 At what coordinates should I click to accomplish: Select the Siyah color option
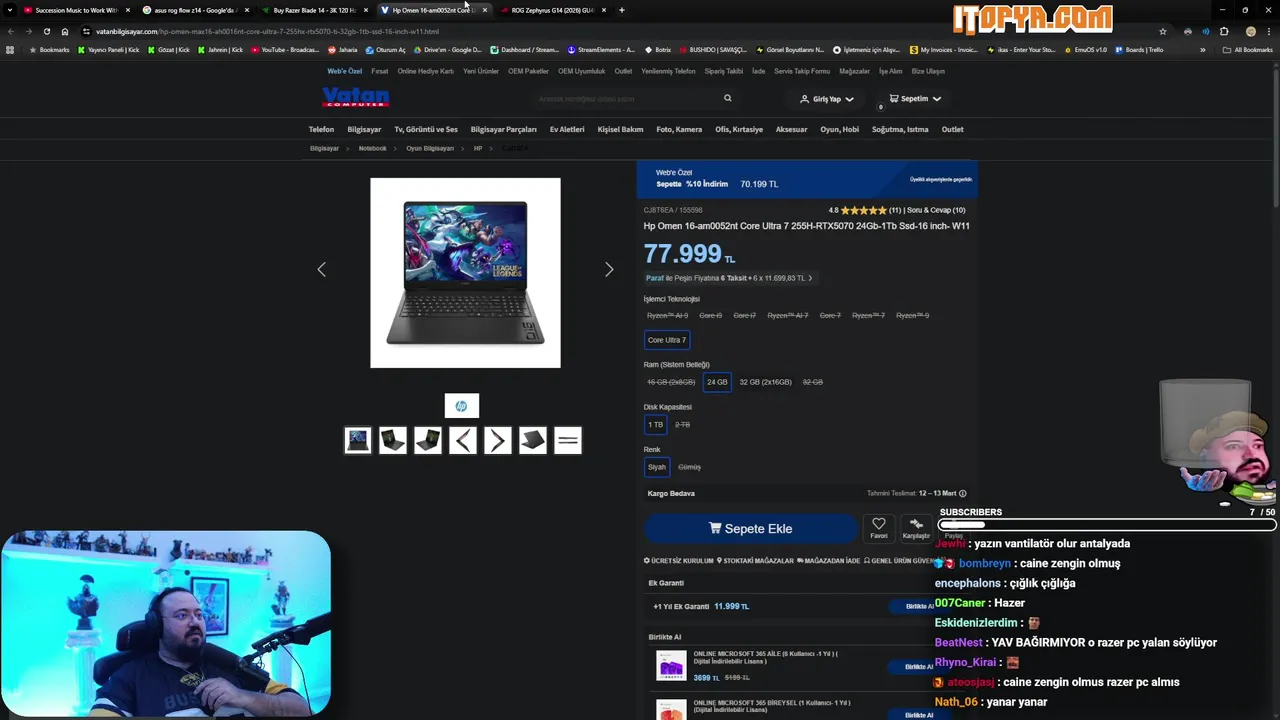pyautogui.click(x=657, y=467)
